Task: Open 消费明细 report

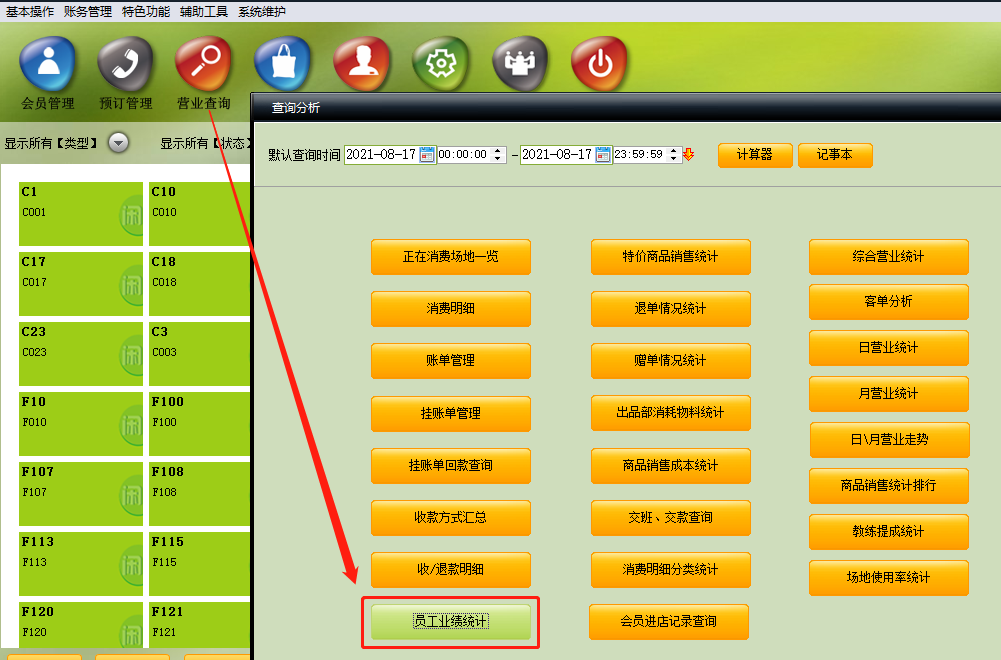Action: tap(451, 308)
